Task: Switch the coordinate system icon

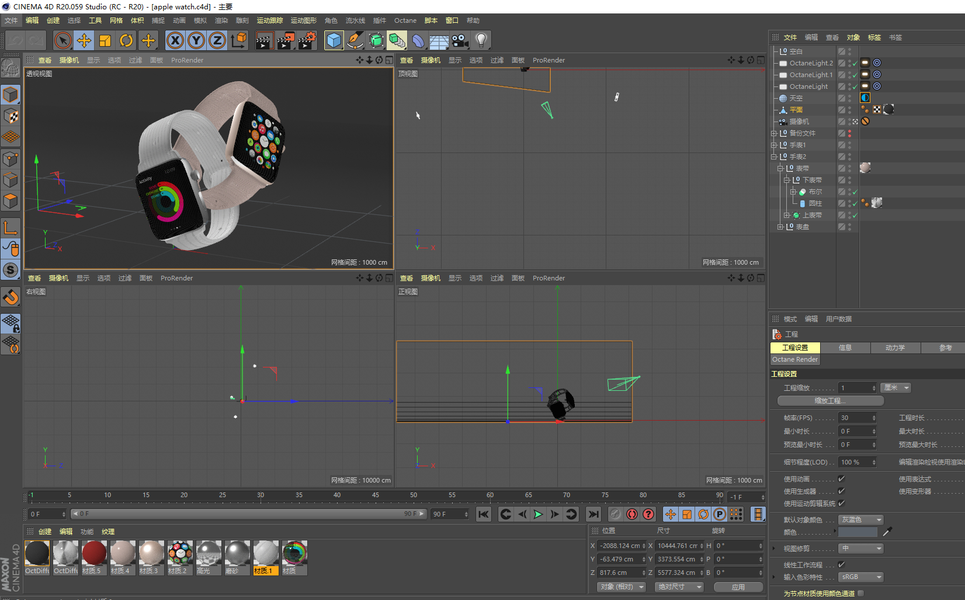Action: tap(238, 41)
